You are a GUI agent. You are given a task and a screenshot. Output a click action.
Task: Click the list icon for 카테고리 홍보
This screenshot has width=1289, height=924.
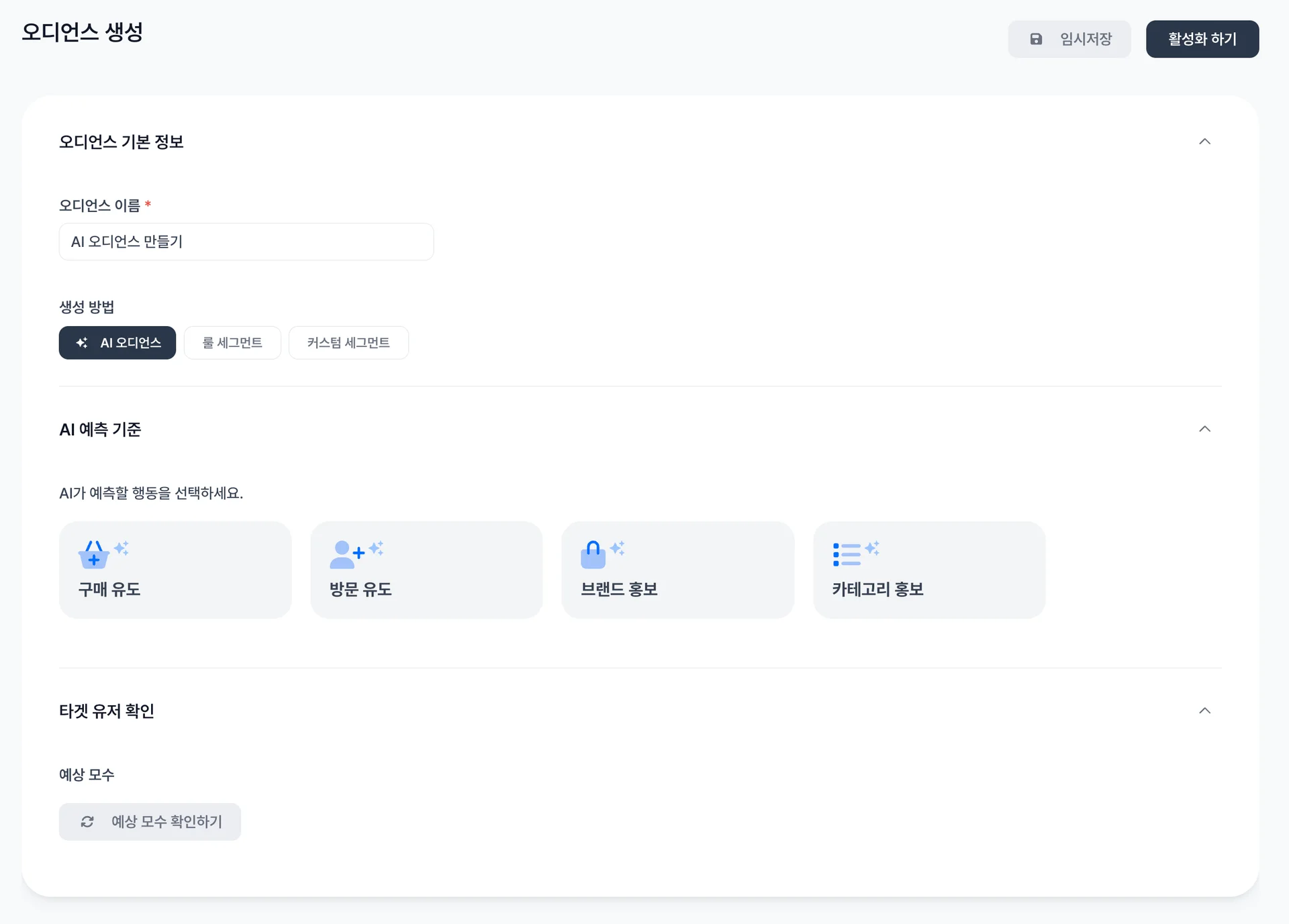846,555
